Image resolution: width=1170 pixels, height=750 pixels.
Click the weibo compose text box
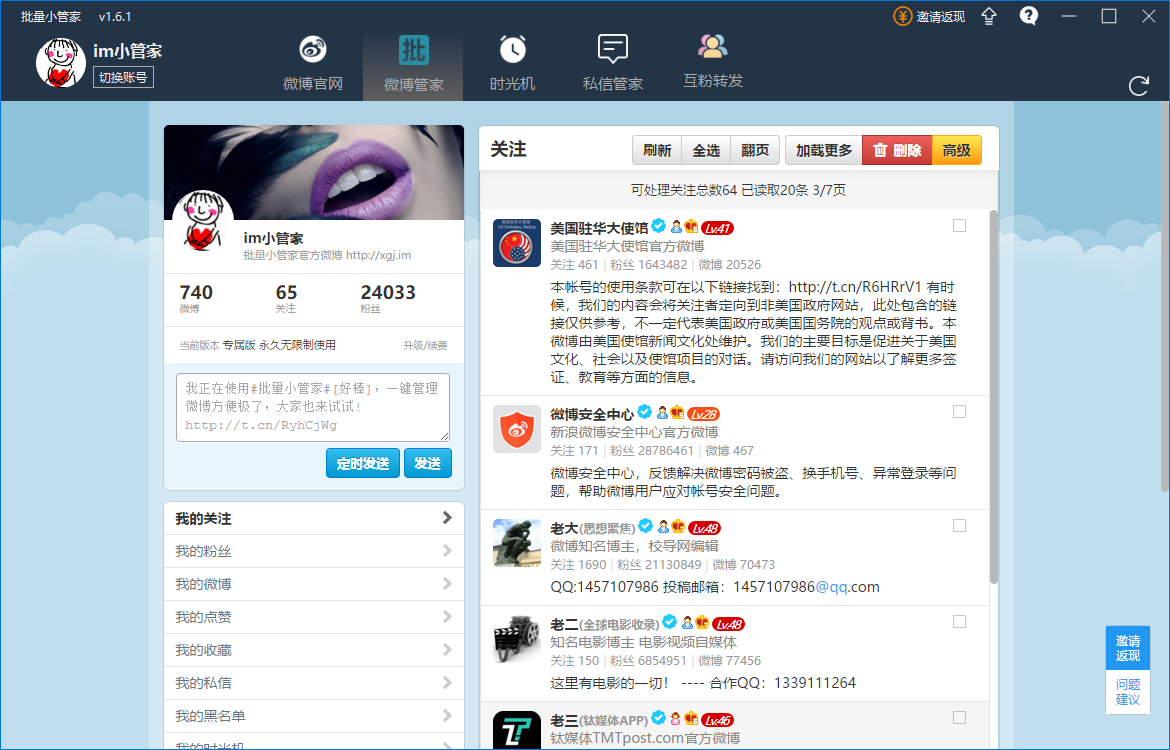pos(313,407)
